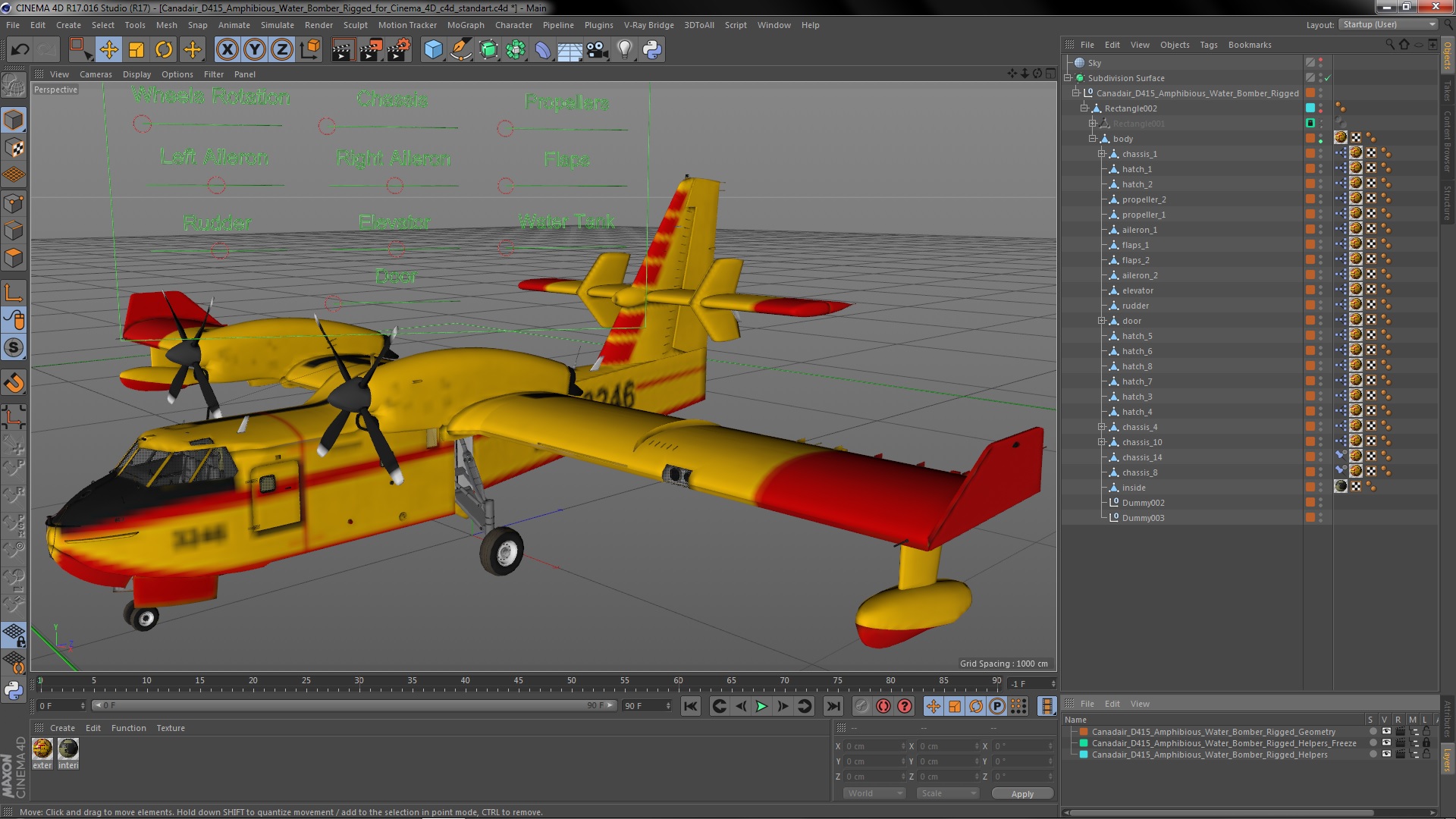Select the inter material thumbnail
Screen dimensions: 1456x819
click(68, 749)
